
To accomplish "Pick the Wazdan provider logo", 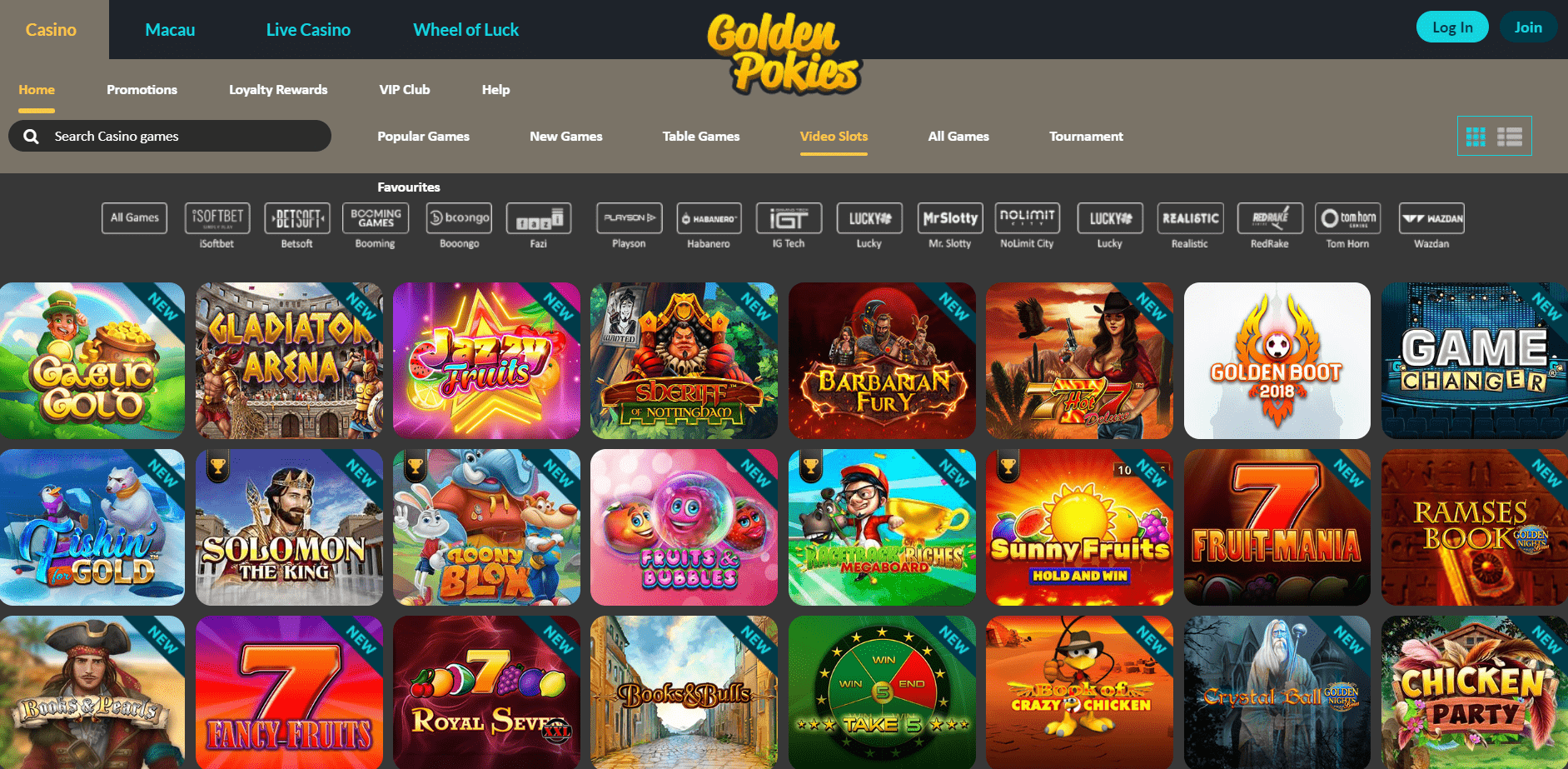I will click(1431, 218).
